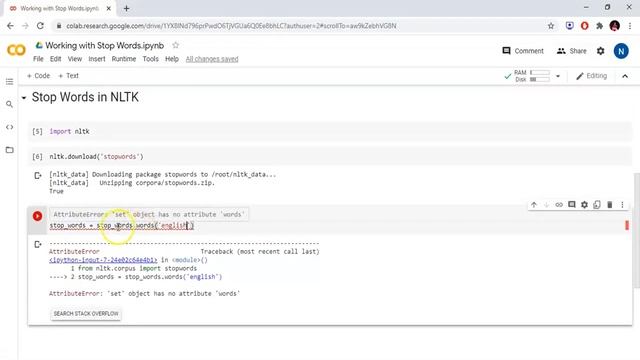Open the Insert menu
This screenshot has height=360, width=640.
[x=97, y=59]
